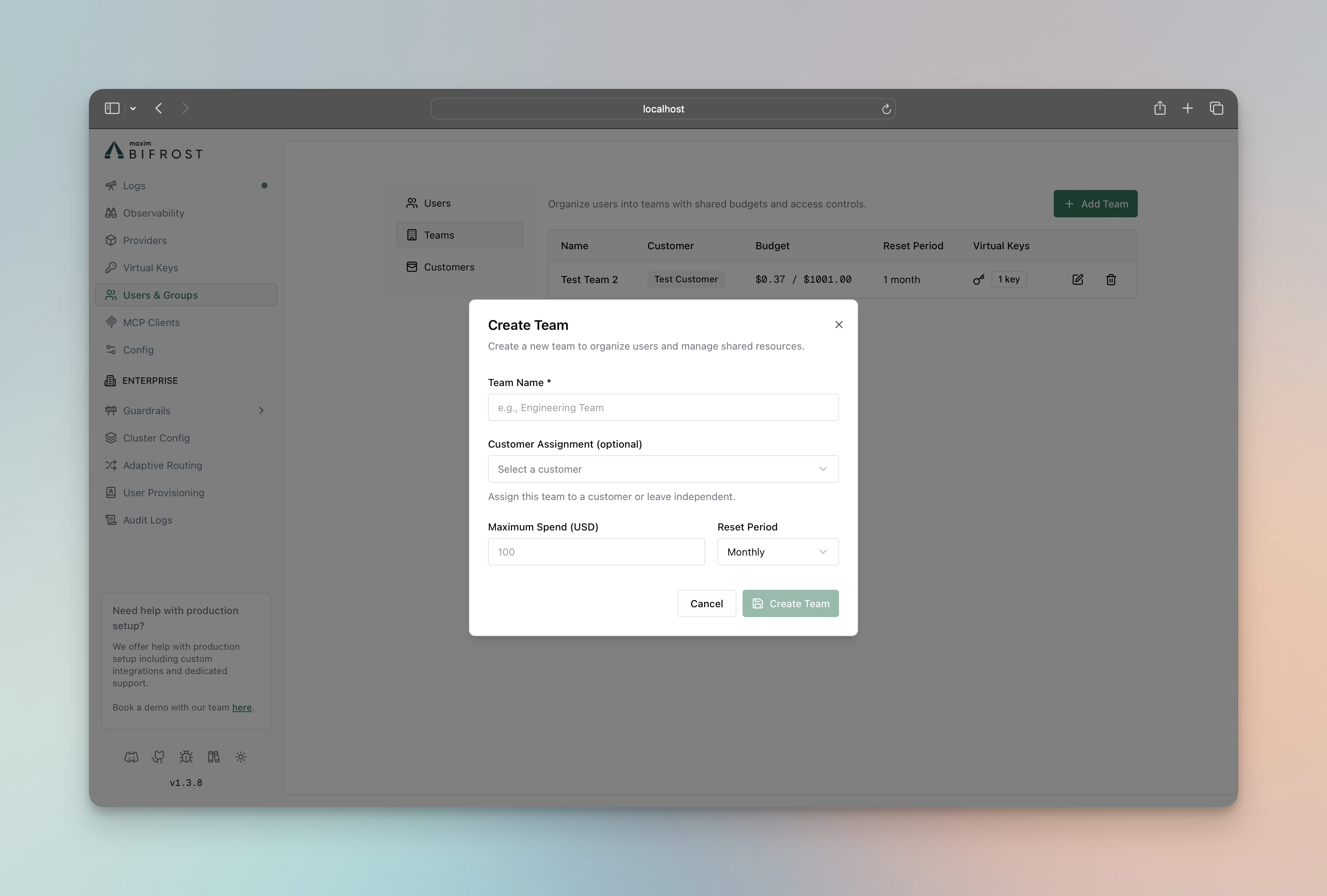This screenshot has height=896, width=1327.
Task: Reload page via refresh icon
Action: coord(886,109)
